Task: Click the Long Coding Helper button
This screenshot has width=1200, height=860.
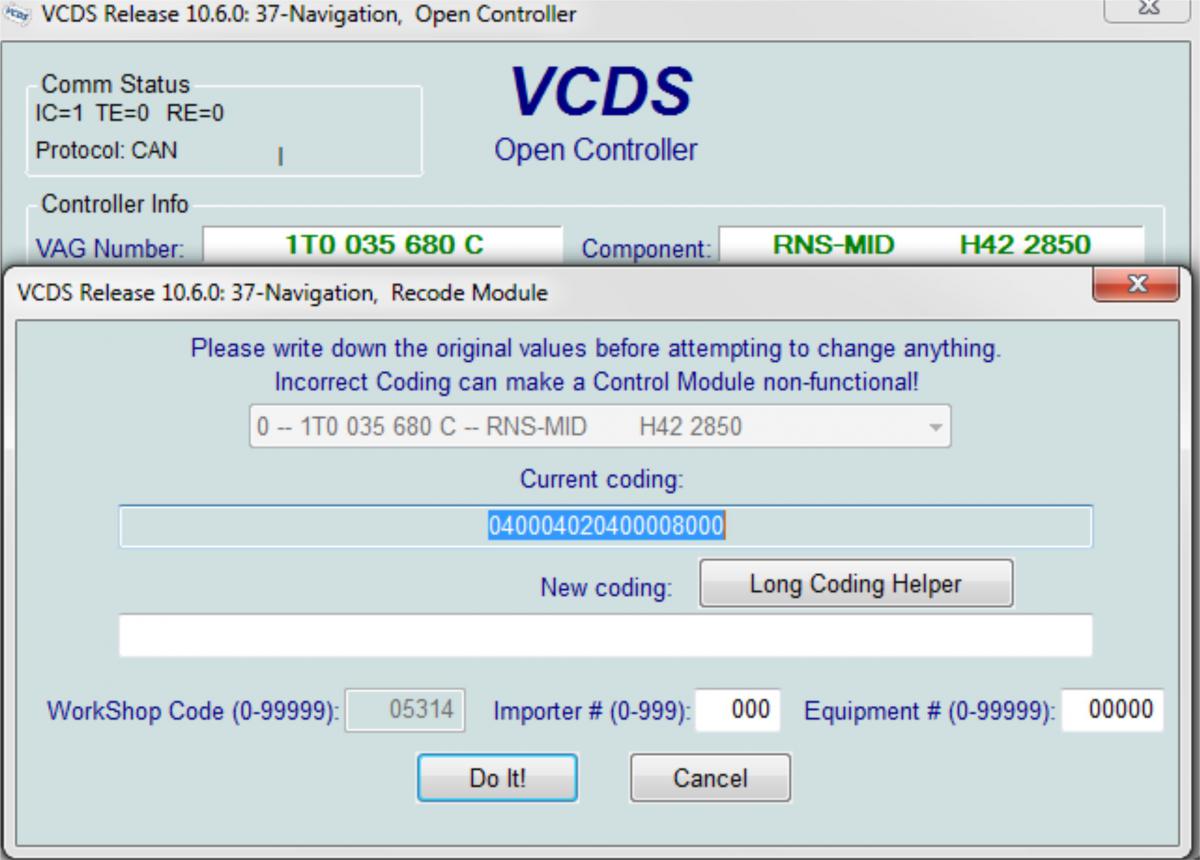Action: (x=855, y=584)
